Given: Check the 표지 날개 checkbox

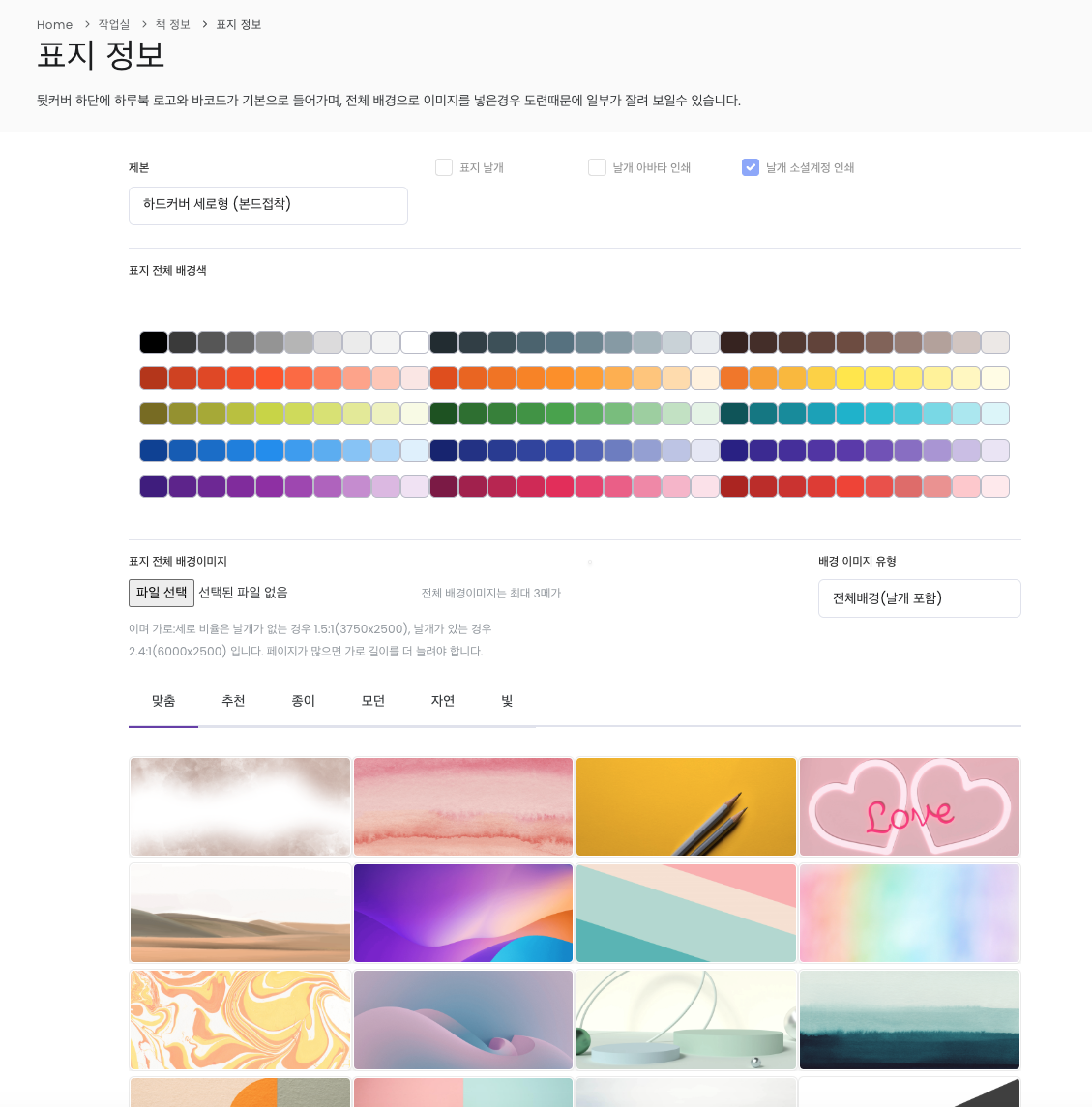Looking at the screenshot, I should pyautogui.click(x=444, y=167).
